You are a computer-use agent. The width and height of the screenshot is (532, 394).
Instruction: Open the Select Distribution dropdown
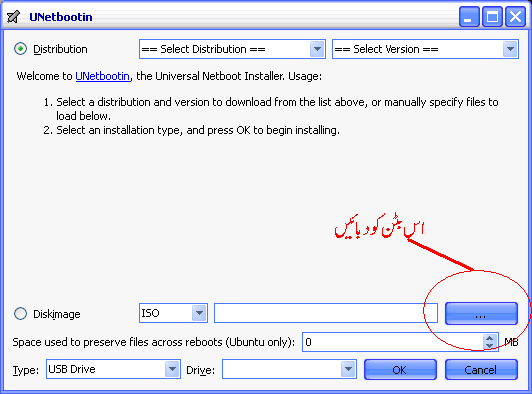point(232,49)
